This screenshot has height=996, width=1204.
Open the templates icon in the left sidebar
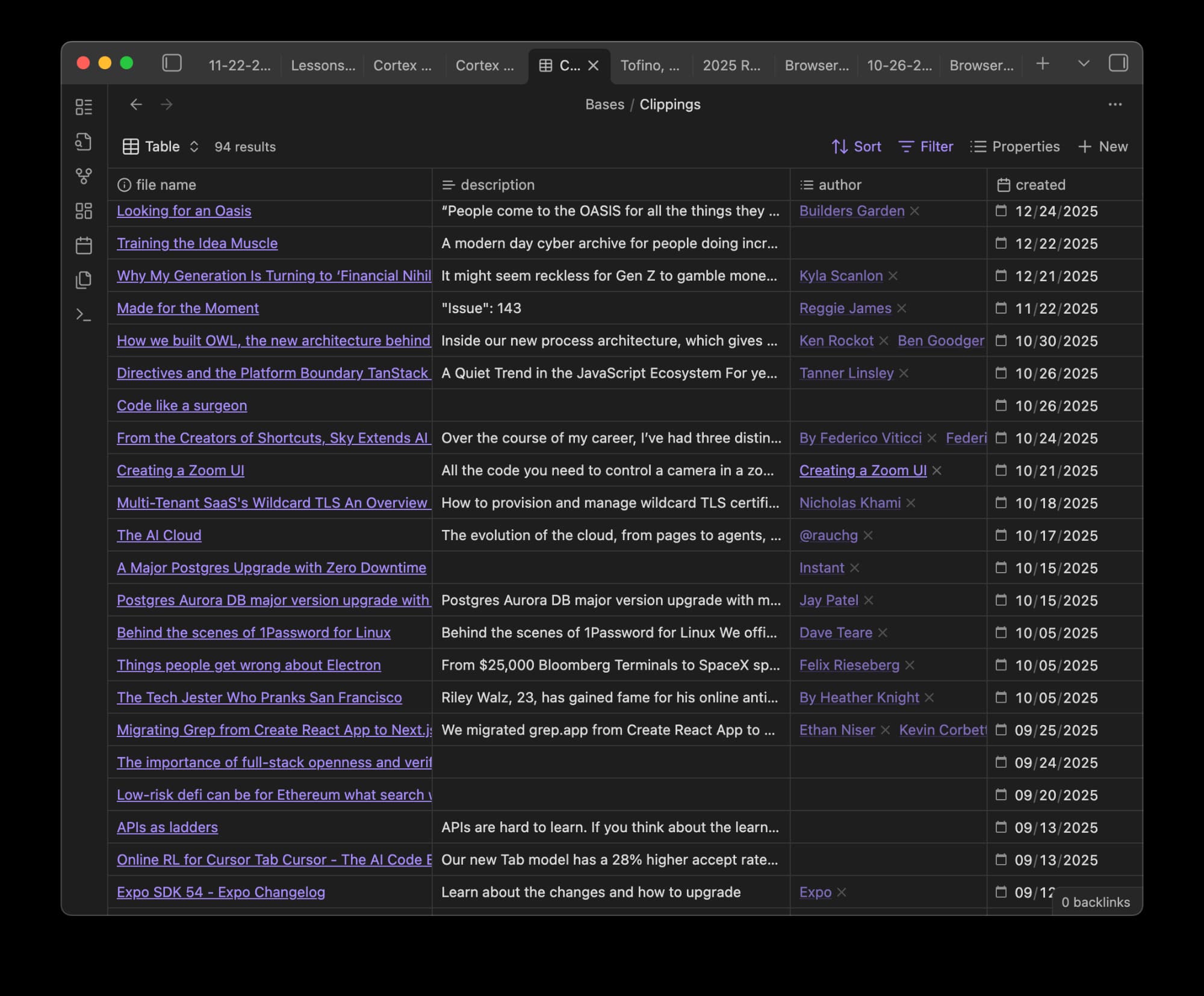[x=84, y=279]
